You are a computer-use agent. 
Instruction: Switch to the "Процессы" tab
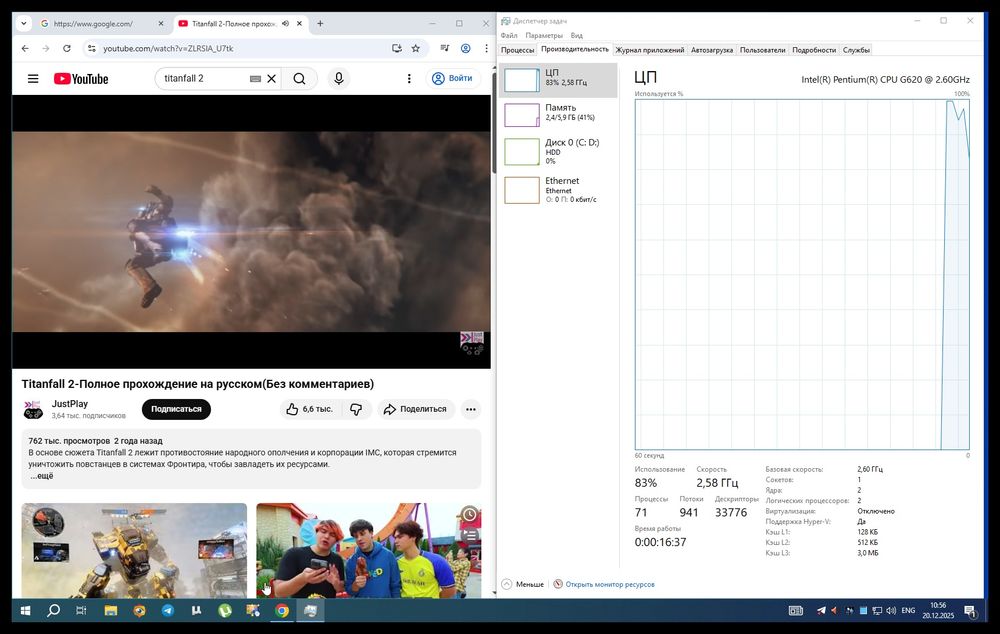(517, 50)
